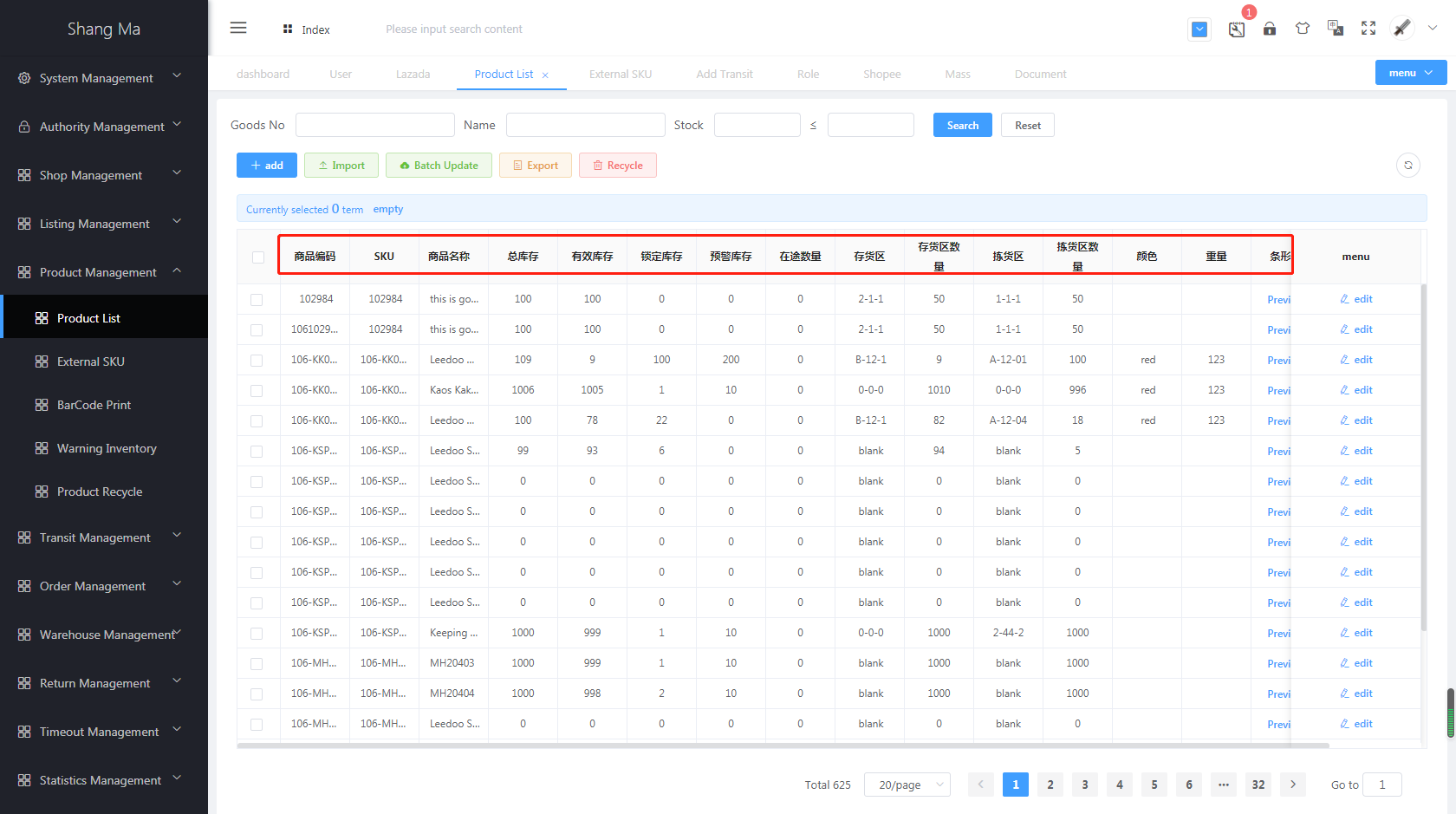Switch to the Document tab
The image size is (1456, 814).
coord(1040,75)
